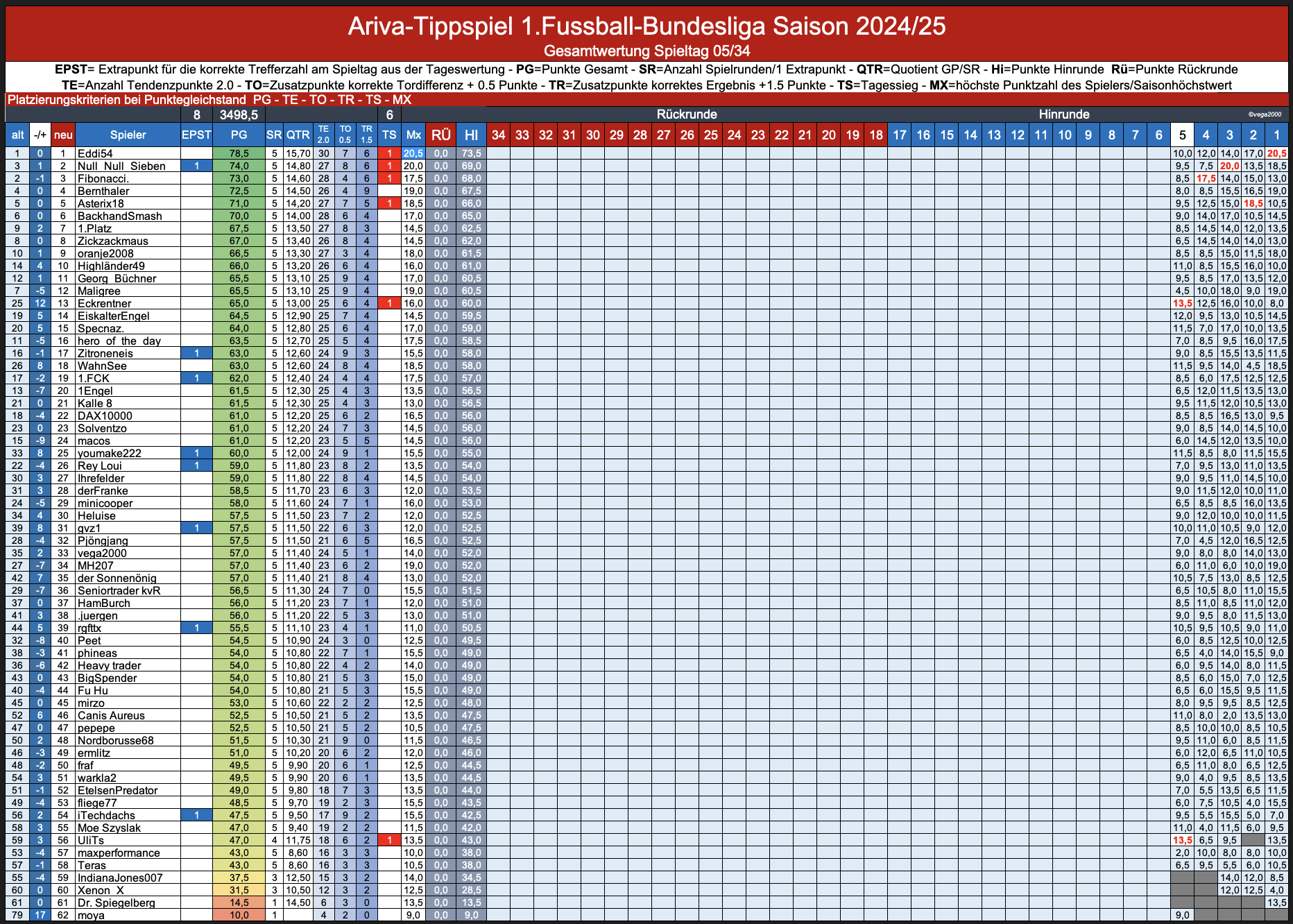
Task: Click the 'TS' column header
Action: click(x=390, y=135)
